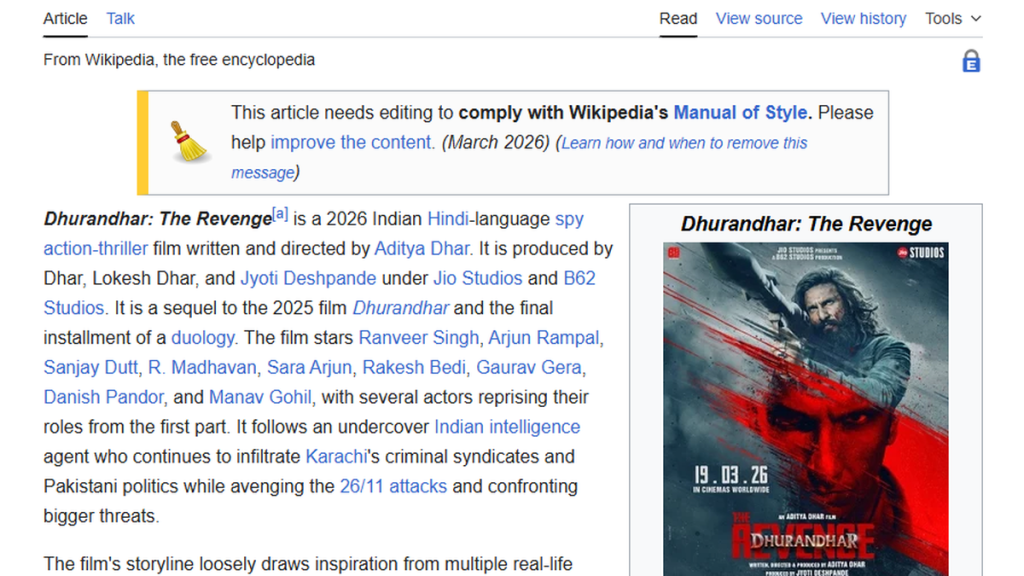This screenshot has height=576, width=1024.
Task: Click the 26/11 attacks link
Action: coord(395,486)
